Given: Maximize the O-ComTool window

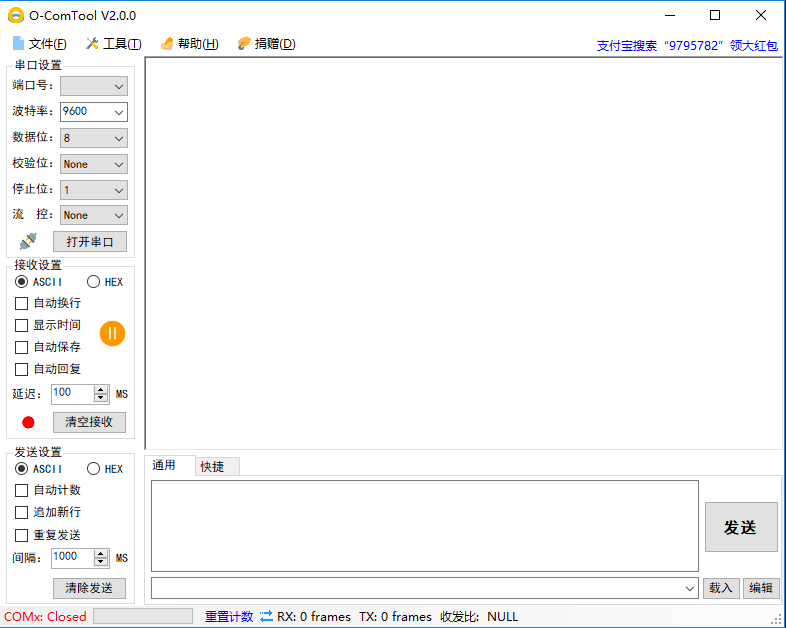Looking at the screenshot, I should [715, 16].
